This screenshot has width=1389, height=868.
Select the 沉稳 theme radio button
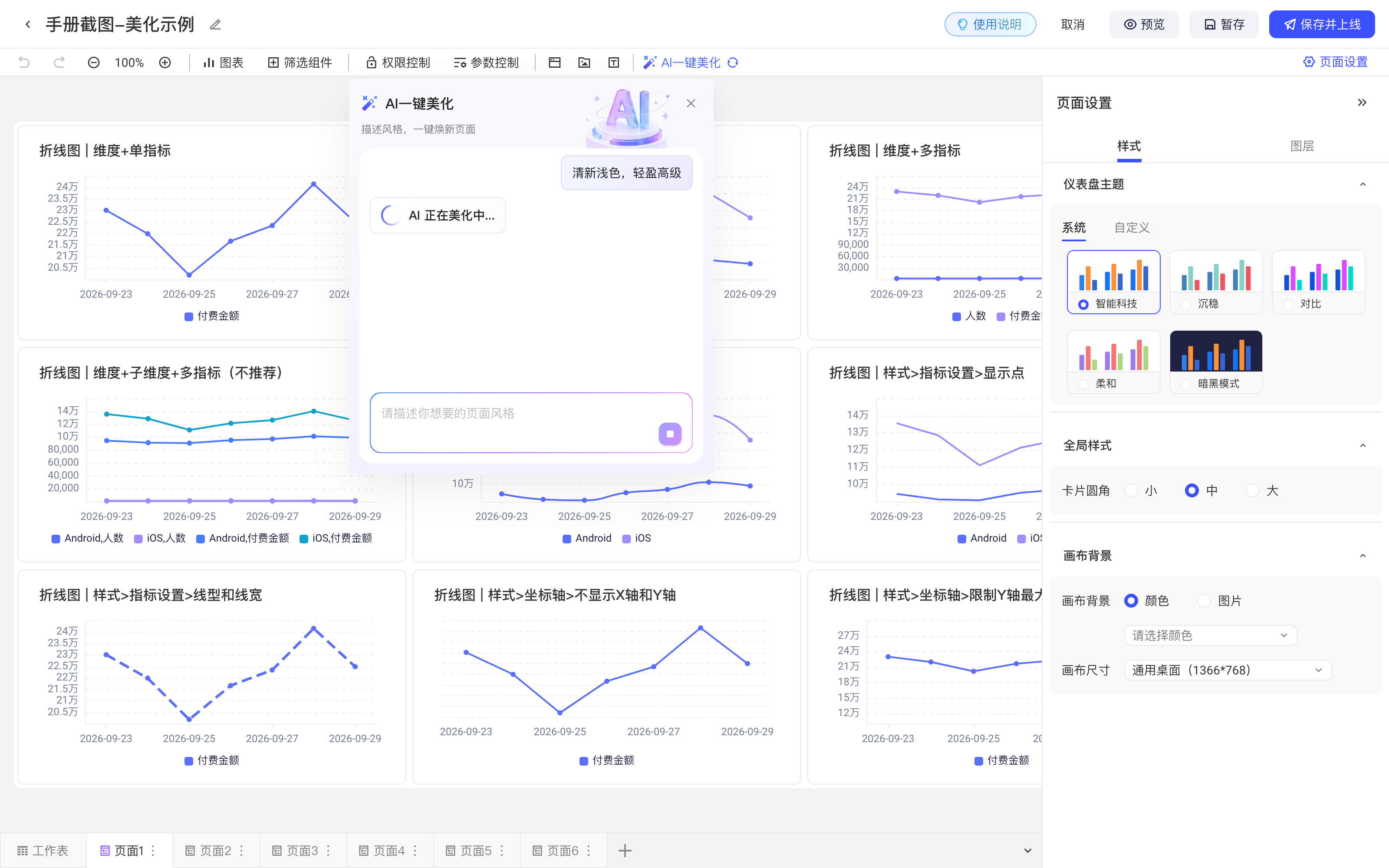[x=1186, y=304]
